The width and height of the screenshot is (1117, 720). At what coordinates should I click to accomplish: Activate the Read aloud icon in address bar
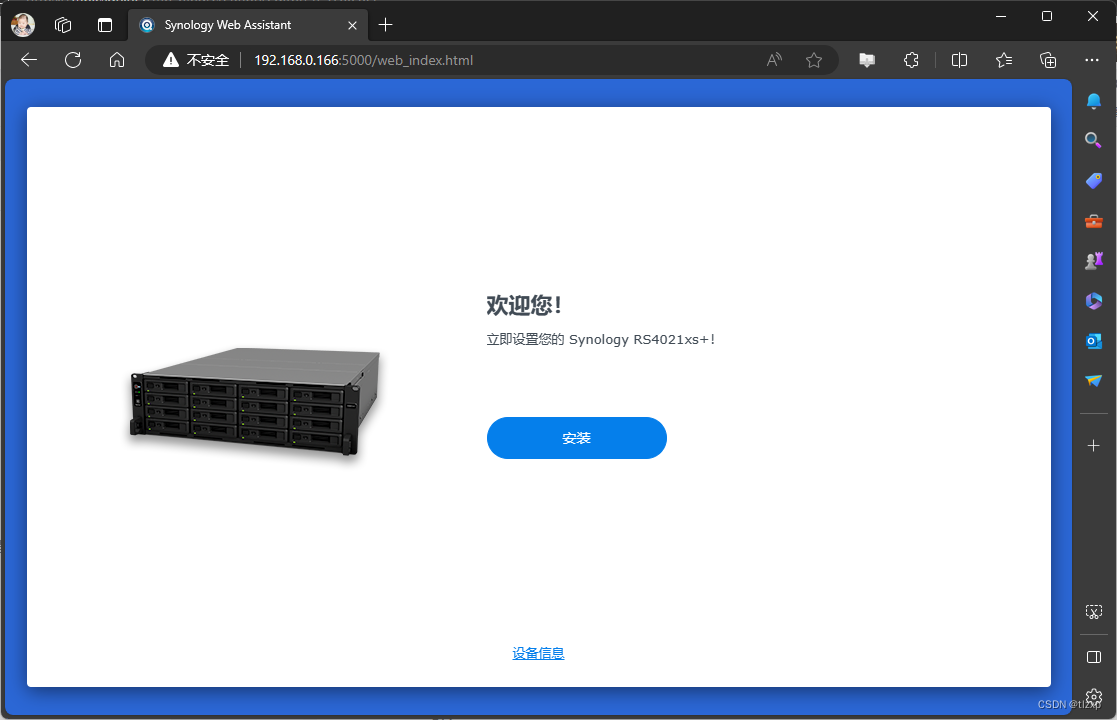click(774, 60)
